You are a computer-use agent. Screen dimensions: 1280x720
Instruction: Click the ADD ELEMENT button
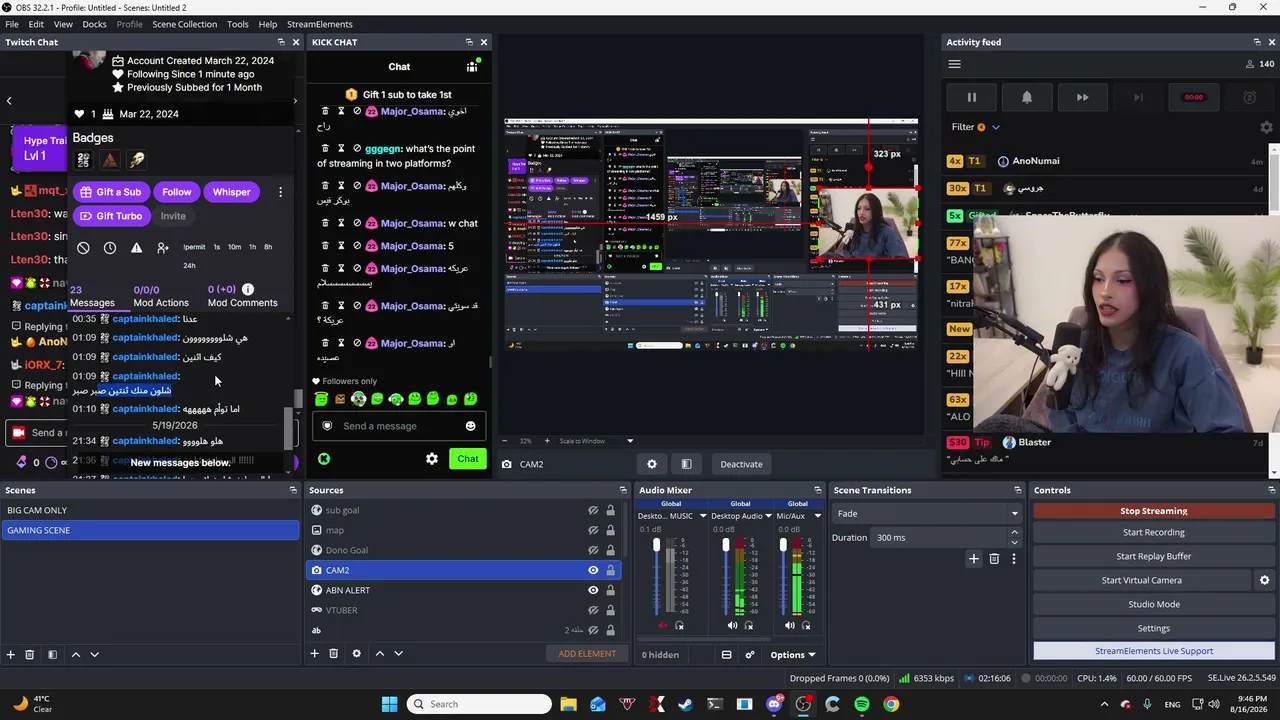point(587,654)
